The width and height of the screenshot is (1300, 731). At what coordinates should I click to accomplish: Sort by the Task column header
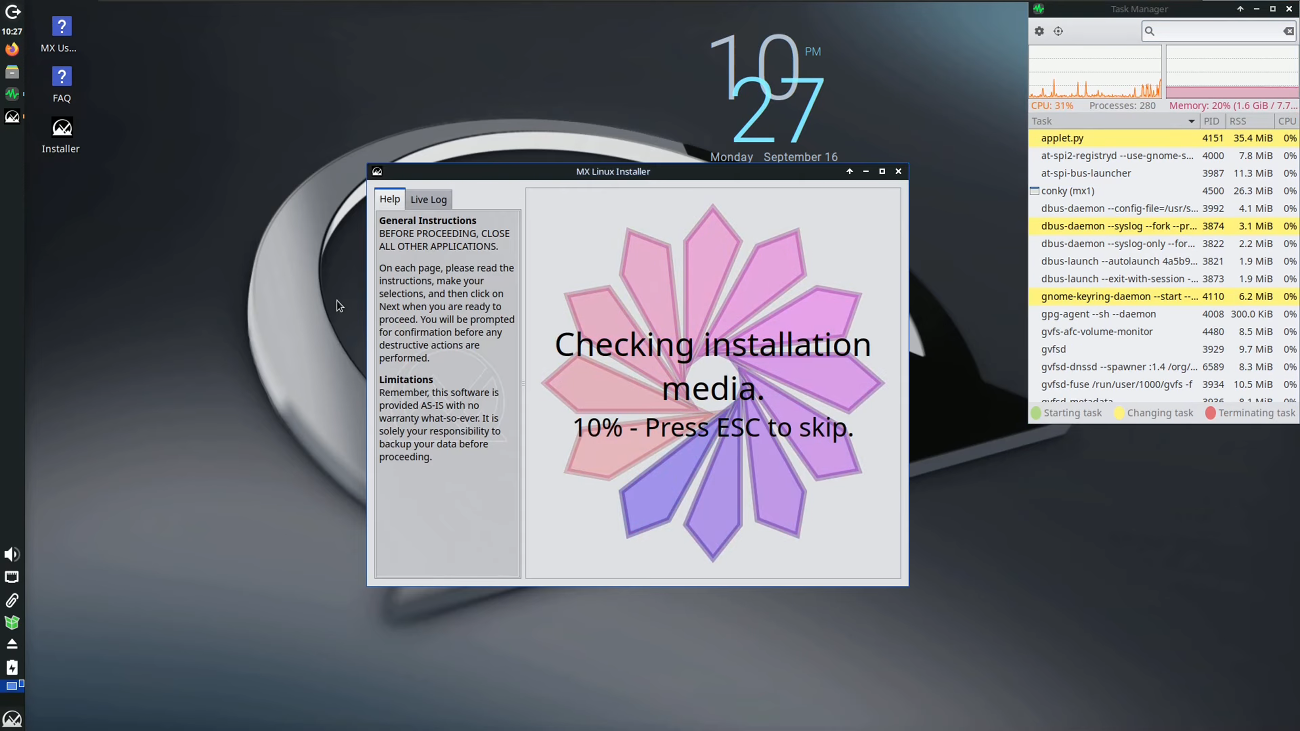point(1114,121)
